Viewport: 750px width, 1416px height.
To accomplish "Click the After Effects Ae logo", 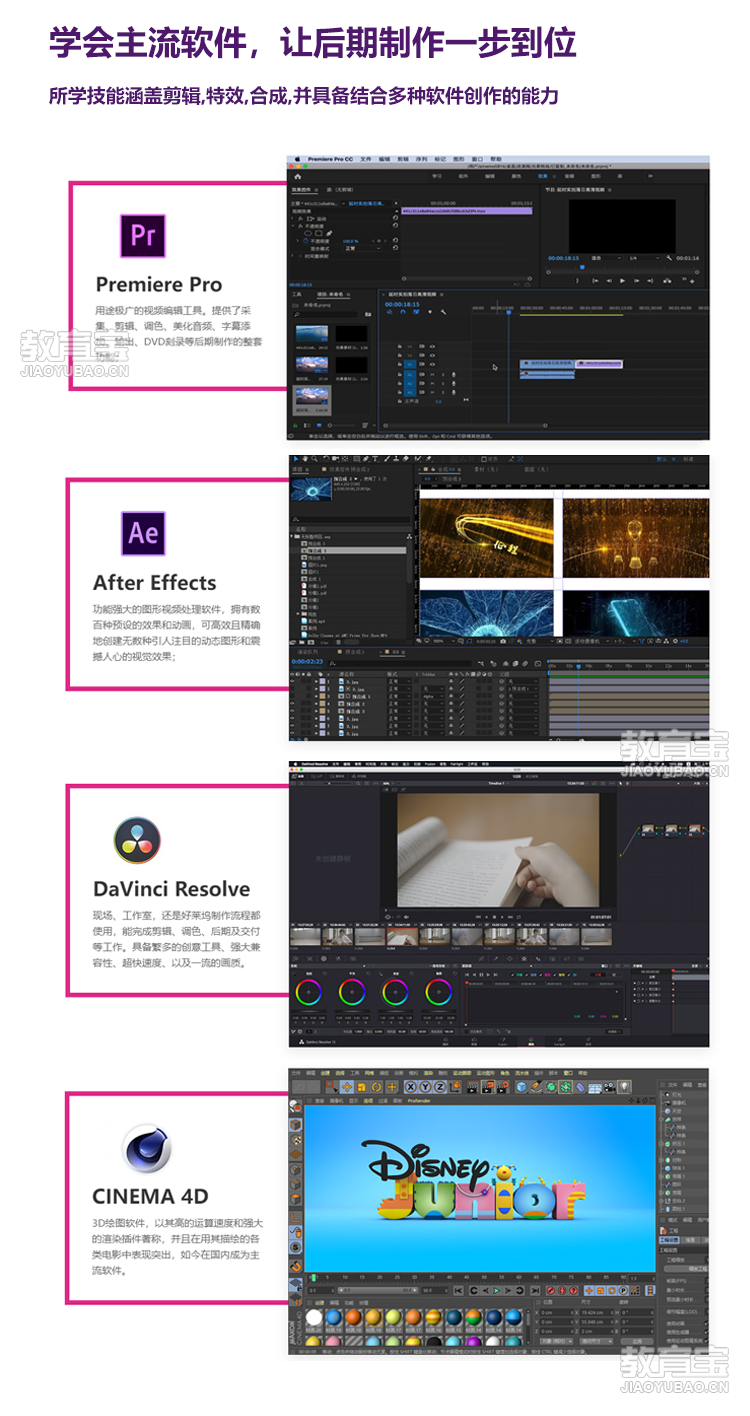I will tap(143, 533).
